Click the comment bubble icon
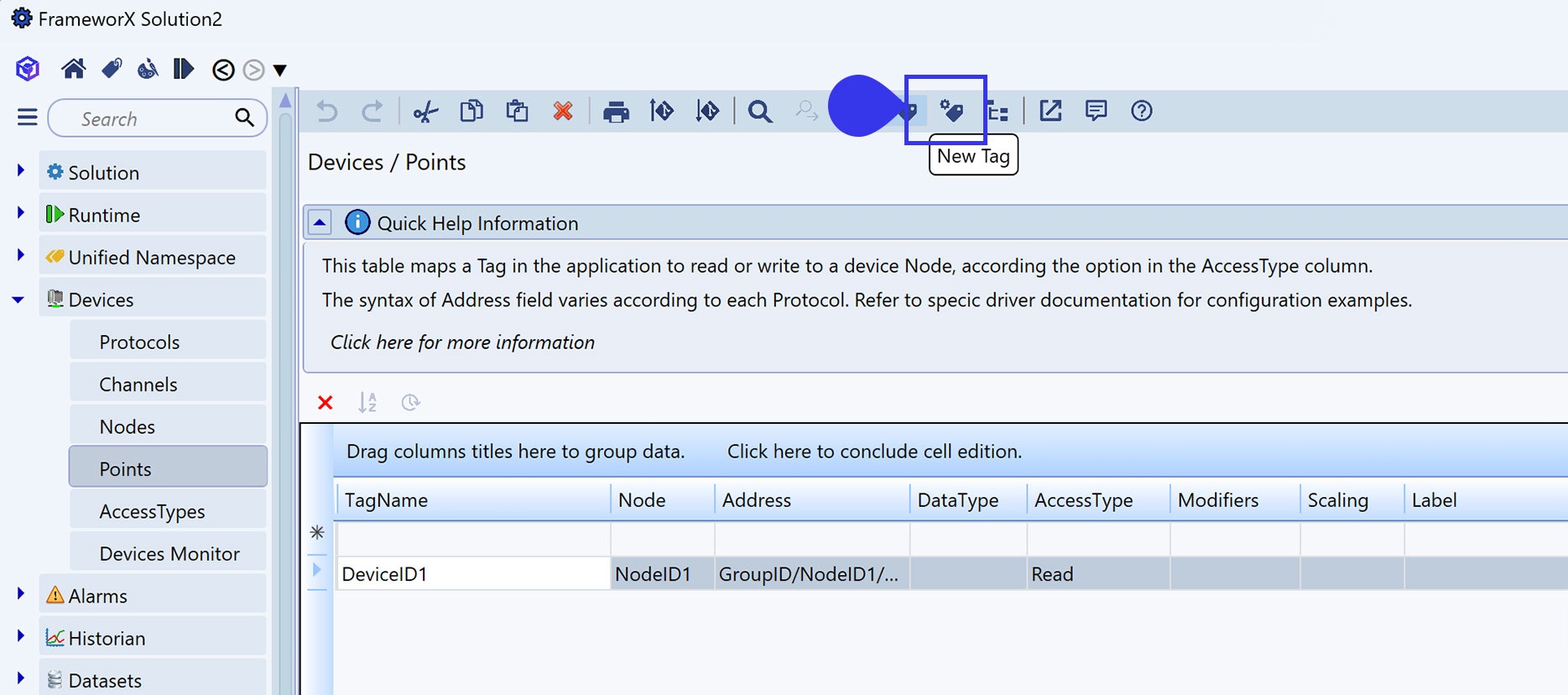Image resolution: width=1568 pixels, height=695 pixels. pyautogui.click(x=1096, y=111)
